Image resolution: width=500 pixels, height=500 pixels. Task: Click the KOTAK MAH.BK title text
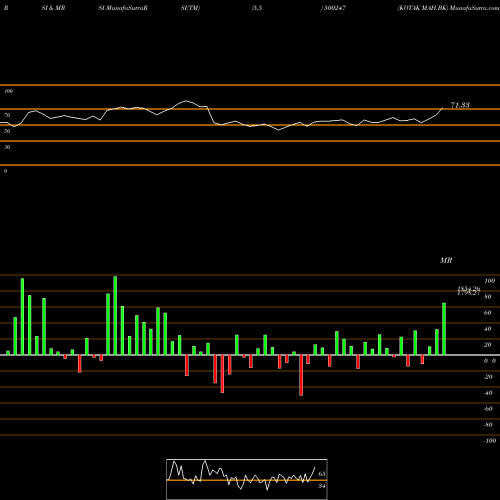[423, 8]
